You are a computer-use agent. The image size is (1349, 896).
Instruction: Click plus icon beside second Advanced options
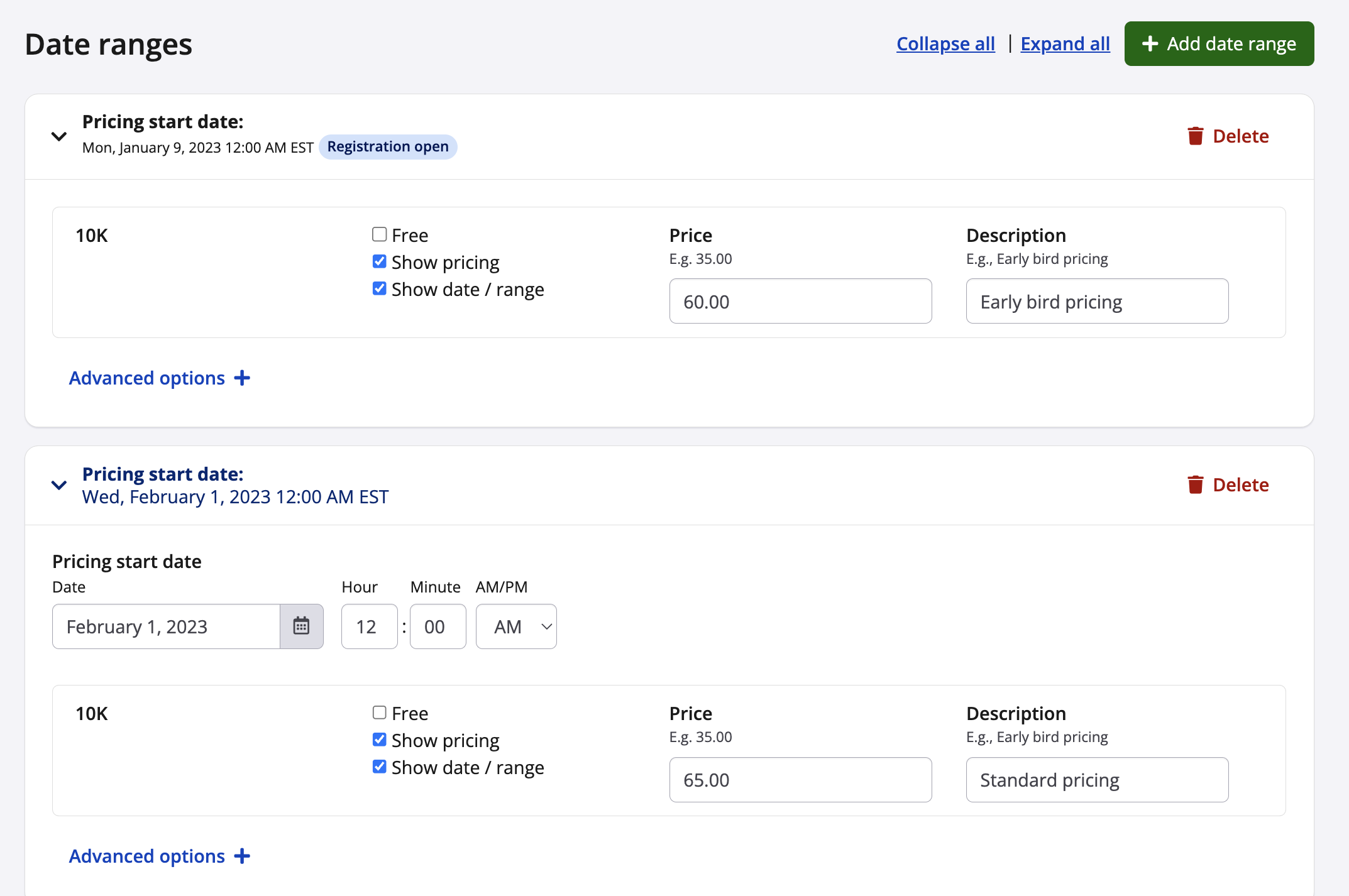[x=242, y=856]
